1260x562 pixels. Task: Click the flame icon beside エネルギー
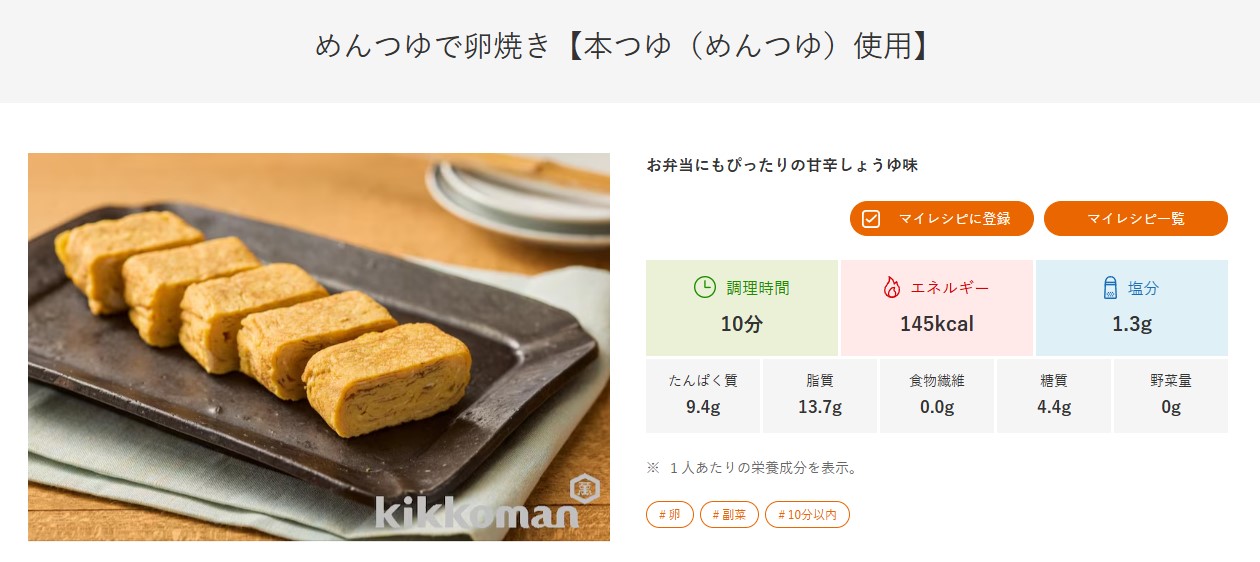(x=891, y=288)
